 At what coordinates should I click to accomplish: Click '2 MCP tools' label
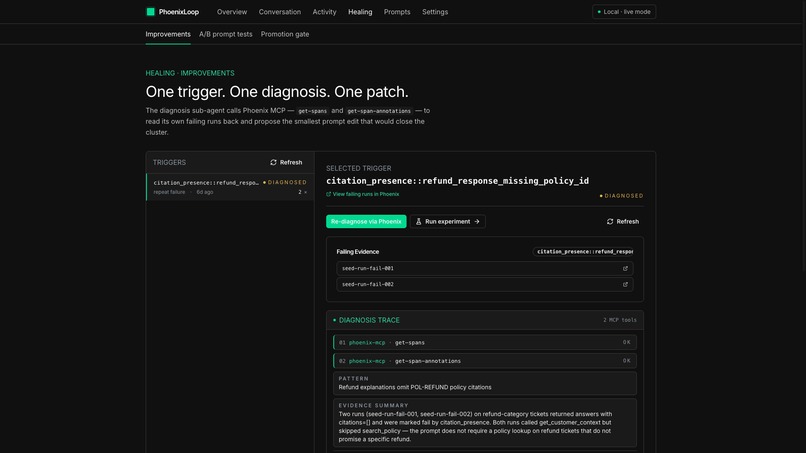point(620,320)
